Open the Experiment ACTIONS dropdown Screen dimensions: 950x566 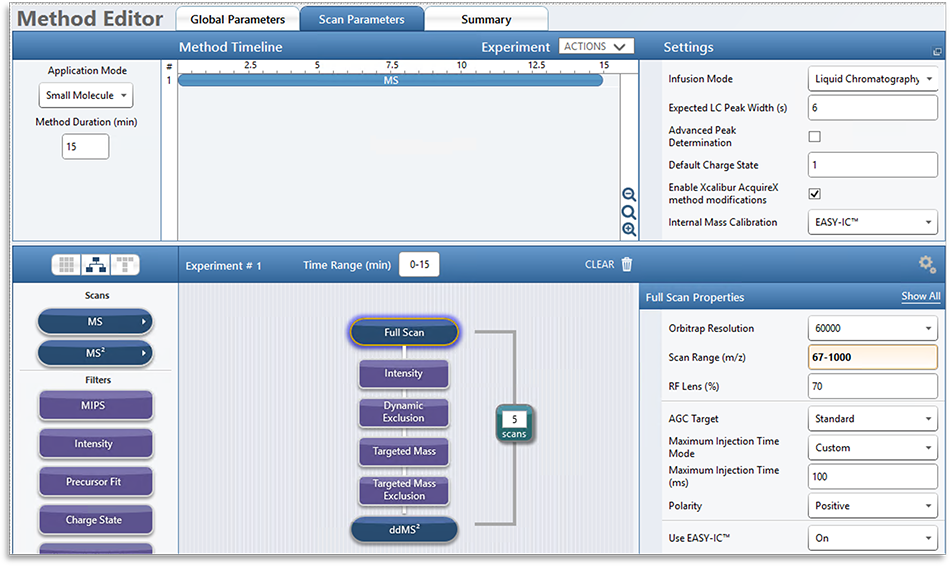tap(597, 47)
